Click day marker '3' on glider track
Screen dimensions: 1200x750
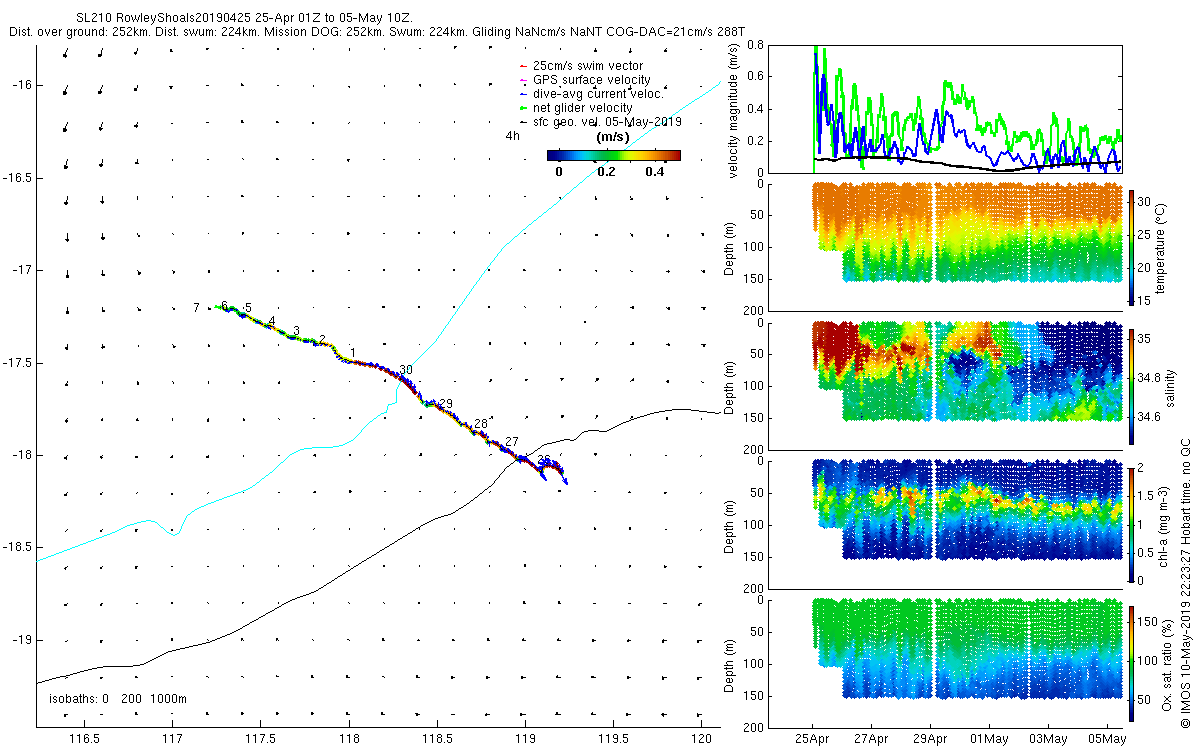coord(297,330)
